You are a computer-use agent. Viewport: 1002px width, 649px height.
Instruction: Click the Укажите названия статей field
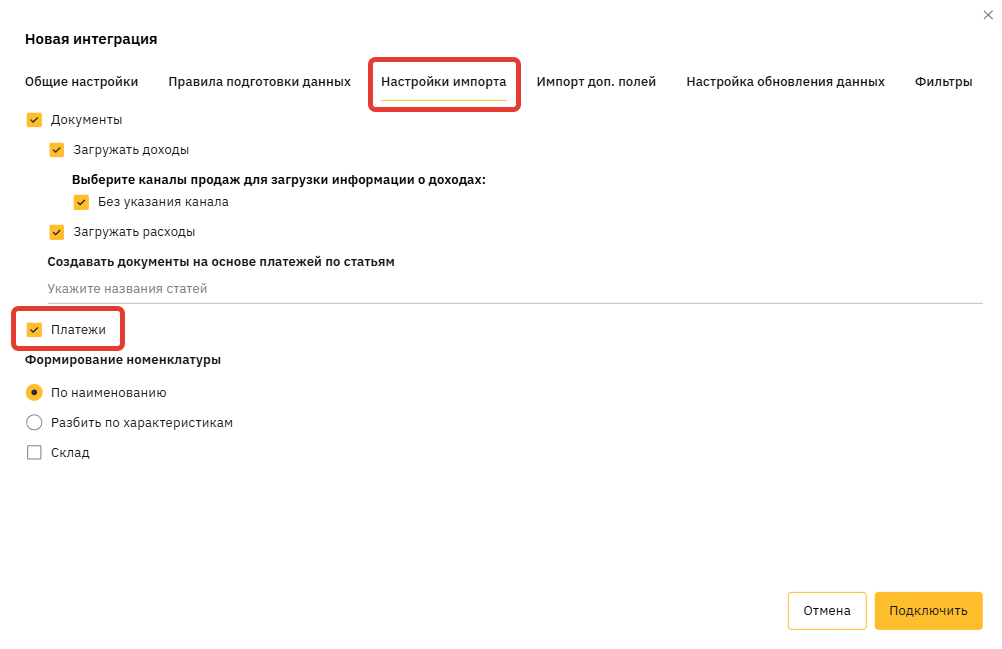point(514,289)
